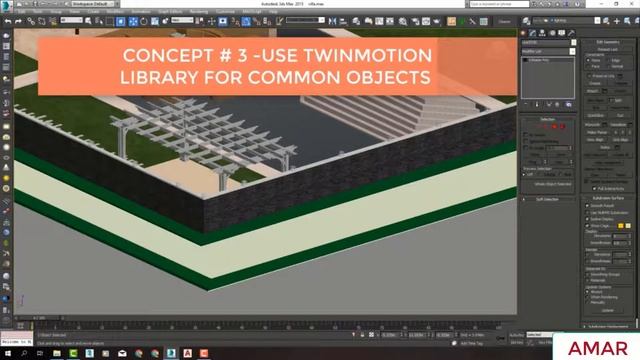This screenshot has height=360, width=640.
Task: Open the Graph Editors menu
Action: 170,12
